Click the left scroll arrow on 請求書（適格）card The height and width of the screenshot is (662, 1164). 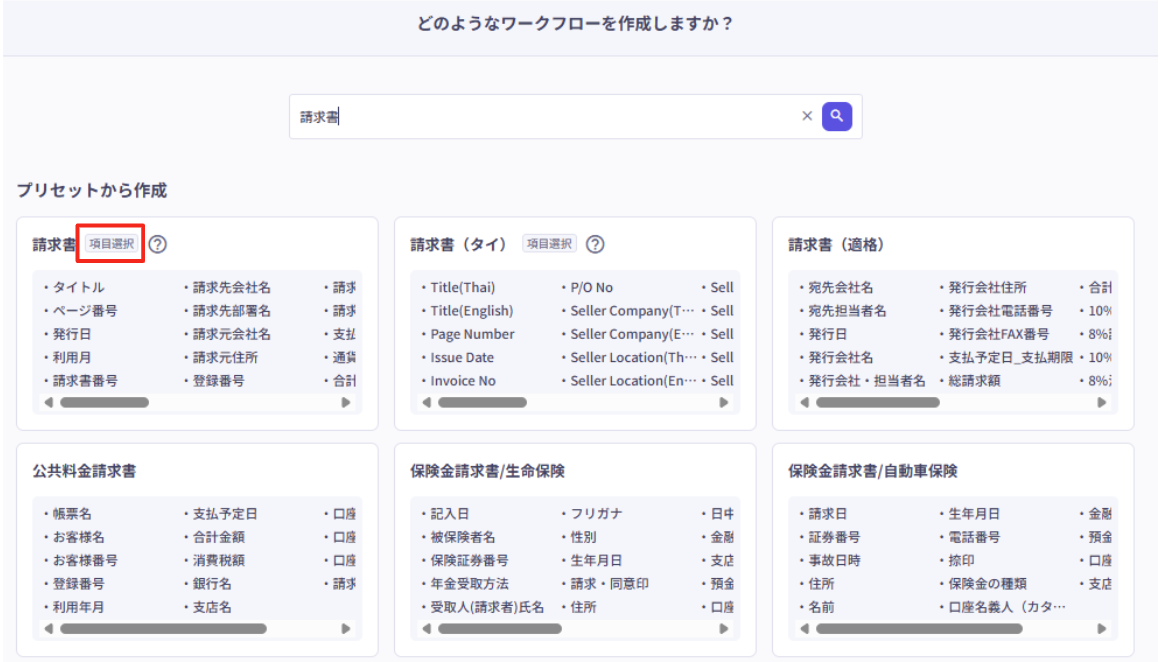click(x=803, y=401)
